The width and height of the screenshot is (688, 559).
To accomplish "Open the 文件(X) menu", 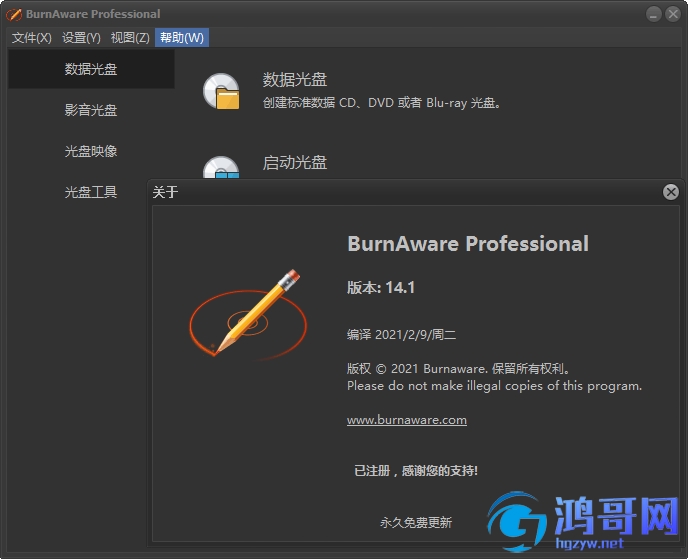I will [32, 38].
